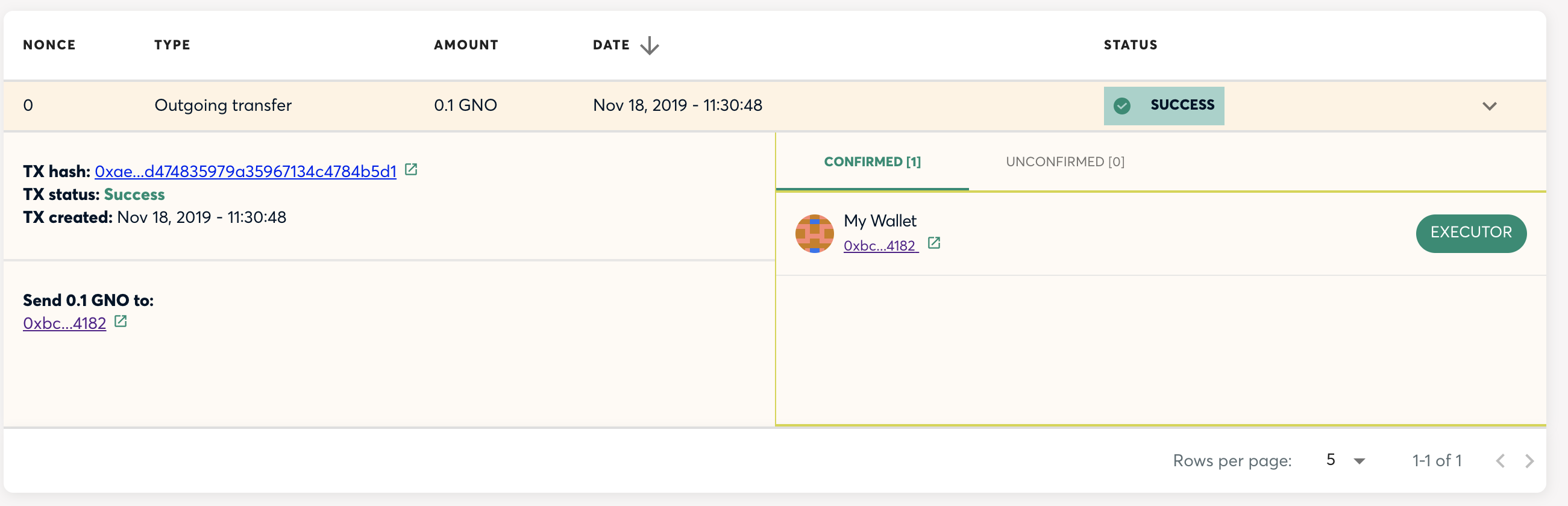The height and width of the screenshot is (506, 1568).
Task: Click external link icon beside recipient 0xbc...4182
Action: pyautogui.click(x=121, y=321)
